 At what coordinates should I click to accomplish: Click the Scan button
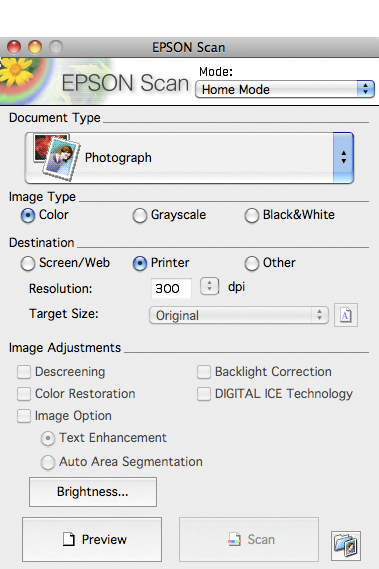pos(249,540)
